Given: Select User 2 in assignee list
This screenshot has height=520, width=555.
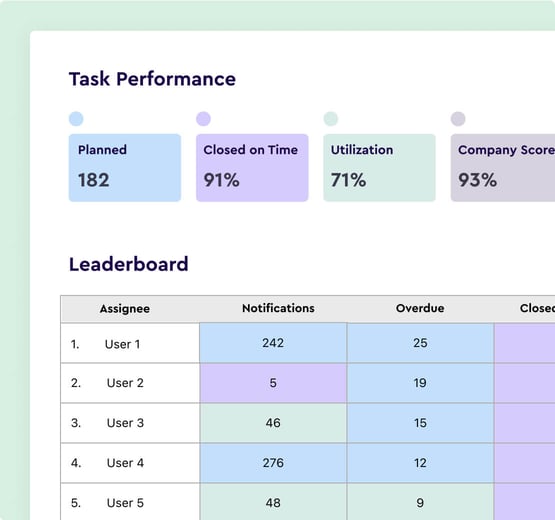Looking at the screenshot, I should (125, 383).
